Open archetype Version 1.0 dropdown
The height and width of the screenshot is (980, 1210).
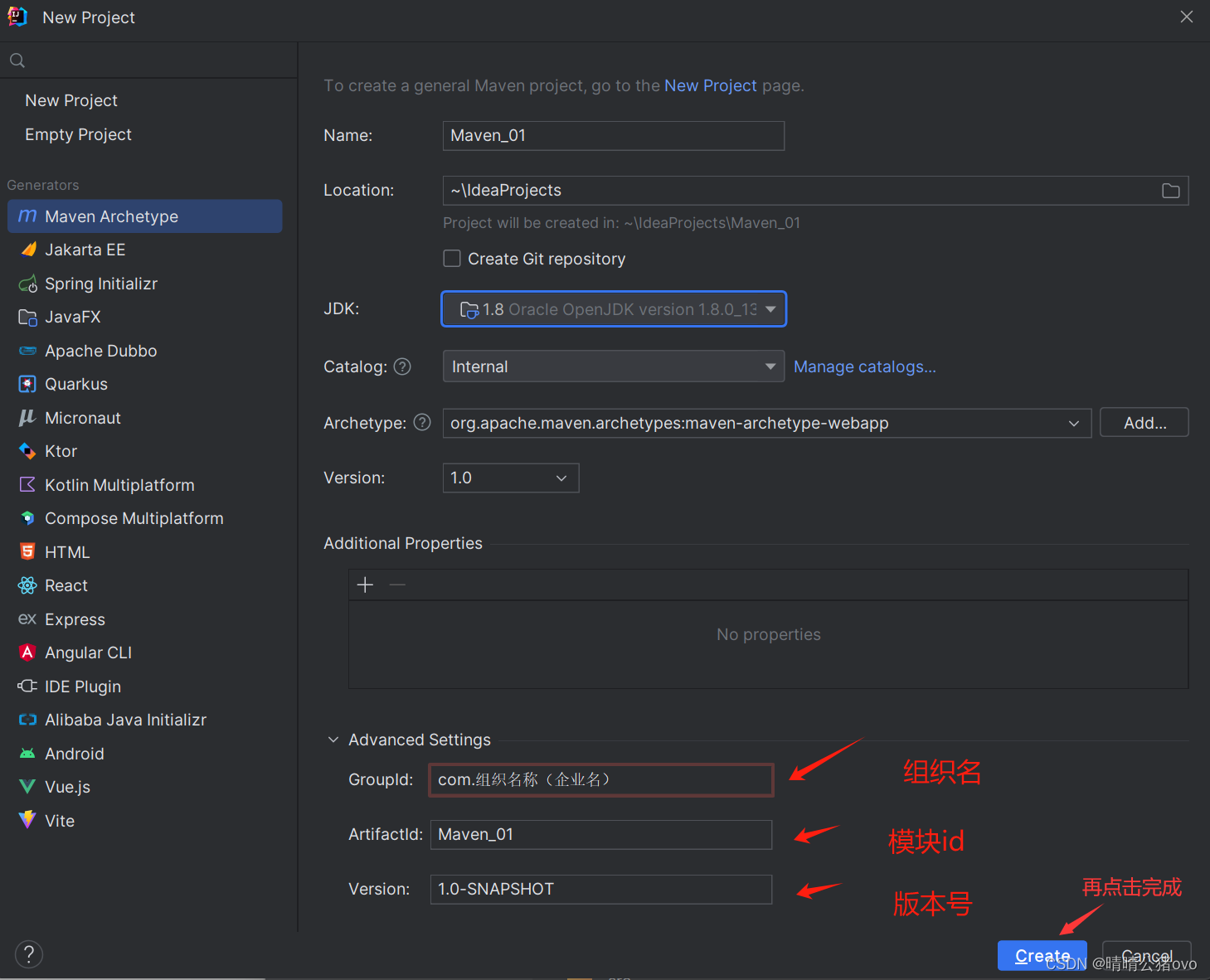(x=511, y=478)
